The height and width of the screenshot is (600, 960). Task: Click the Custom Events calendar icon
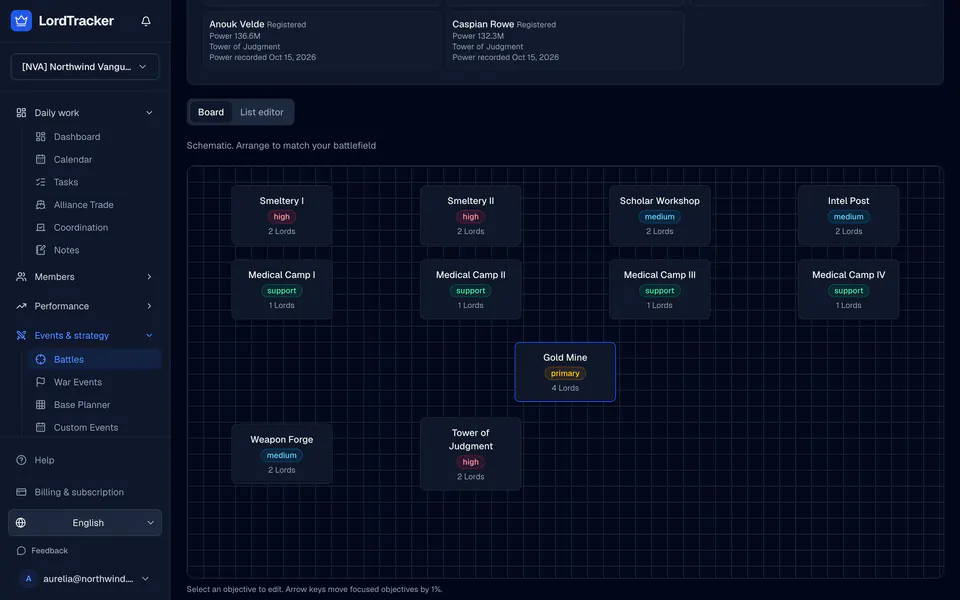40,427
